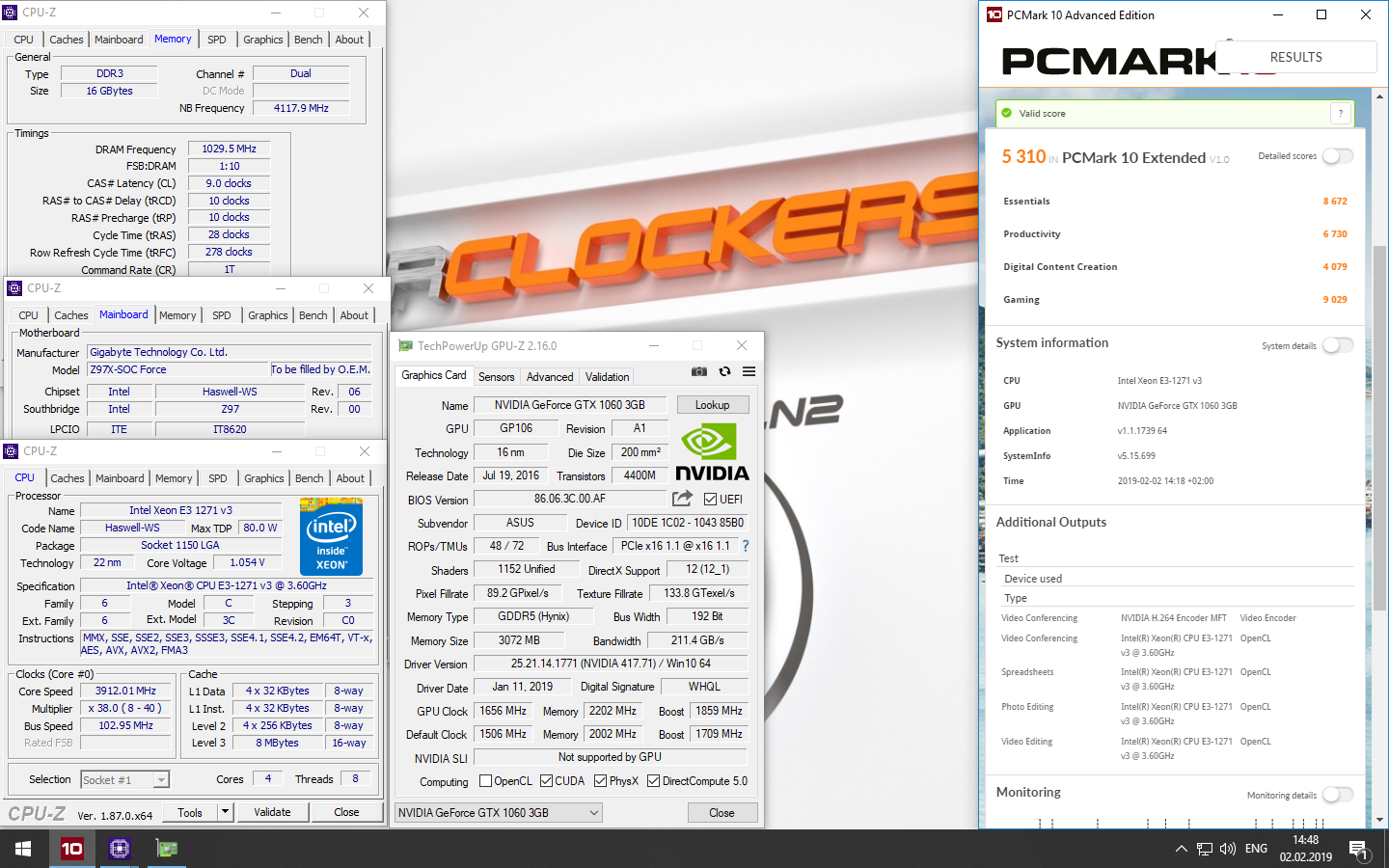This screenshot has width=1389, height=868.
Task: Click the volume speaker tray icon
Action: pos(1228,849)
